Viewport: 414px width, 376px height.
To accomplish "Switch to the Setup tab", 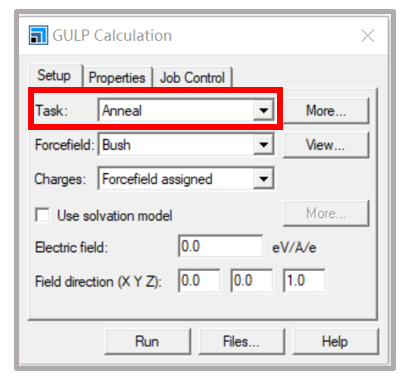I will point(54,76).
